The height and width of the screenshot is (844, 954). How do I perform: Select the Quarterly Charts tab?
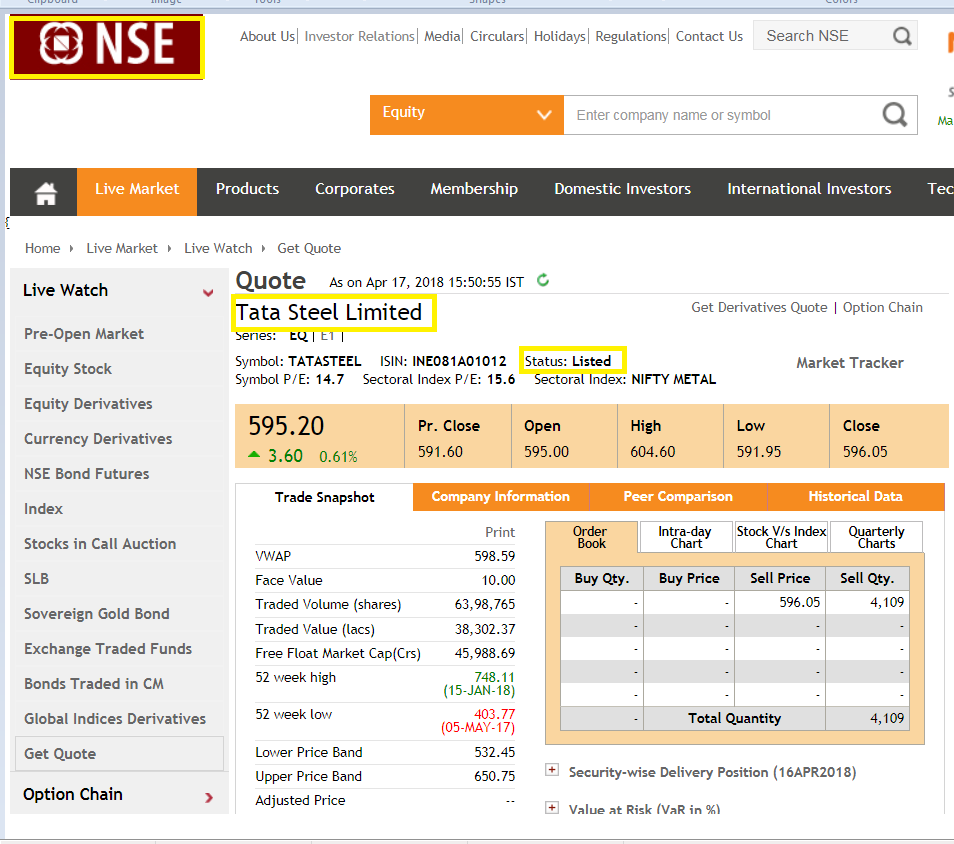tap(876, 537)
